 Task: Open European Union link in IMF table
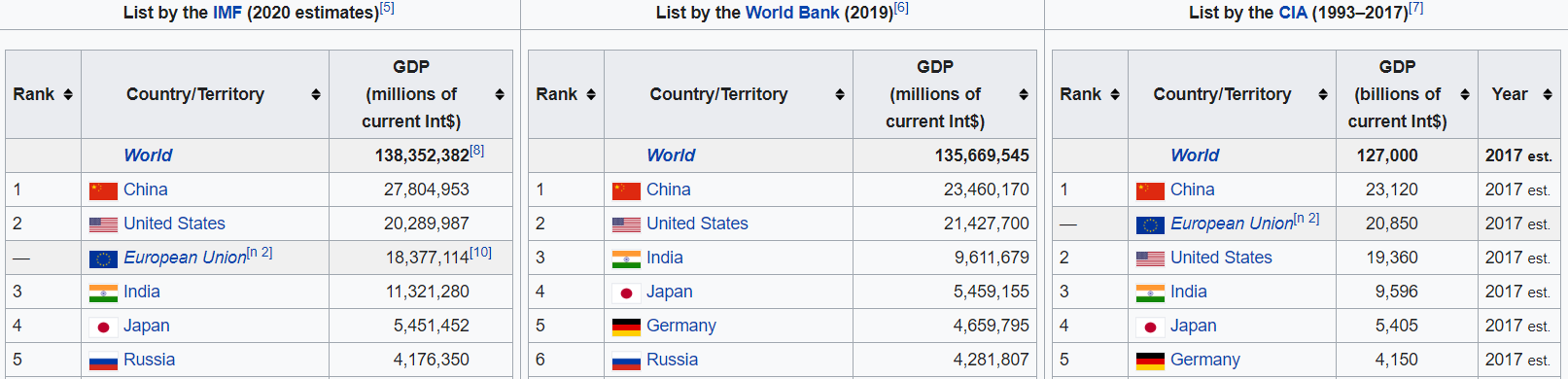pyautogui.click(x=185, y=258)
